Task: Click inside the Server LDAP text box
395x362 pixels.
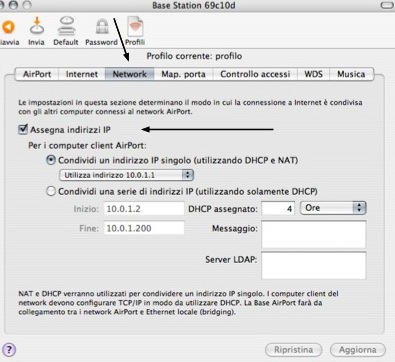Action: (314, 265)
